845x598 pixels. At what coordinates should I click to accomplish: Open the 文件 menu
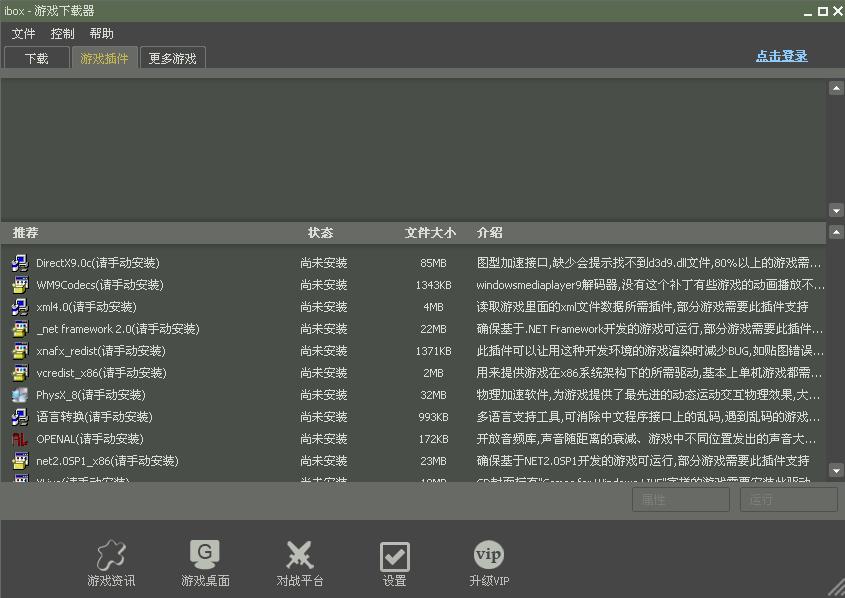pos(23,34)
